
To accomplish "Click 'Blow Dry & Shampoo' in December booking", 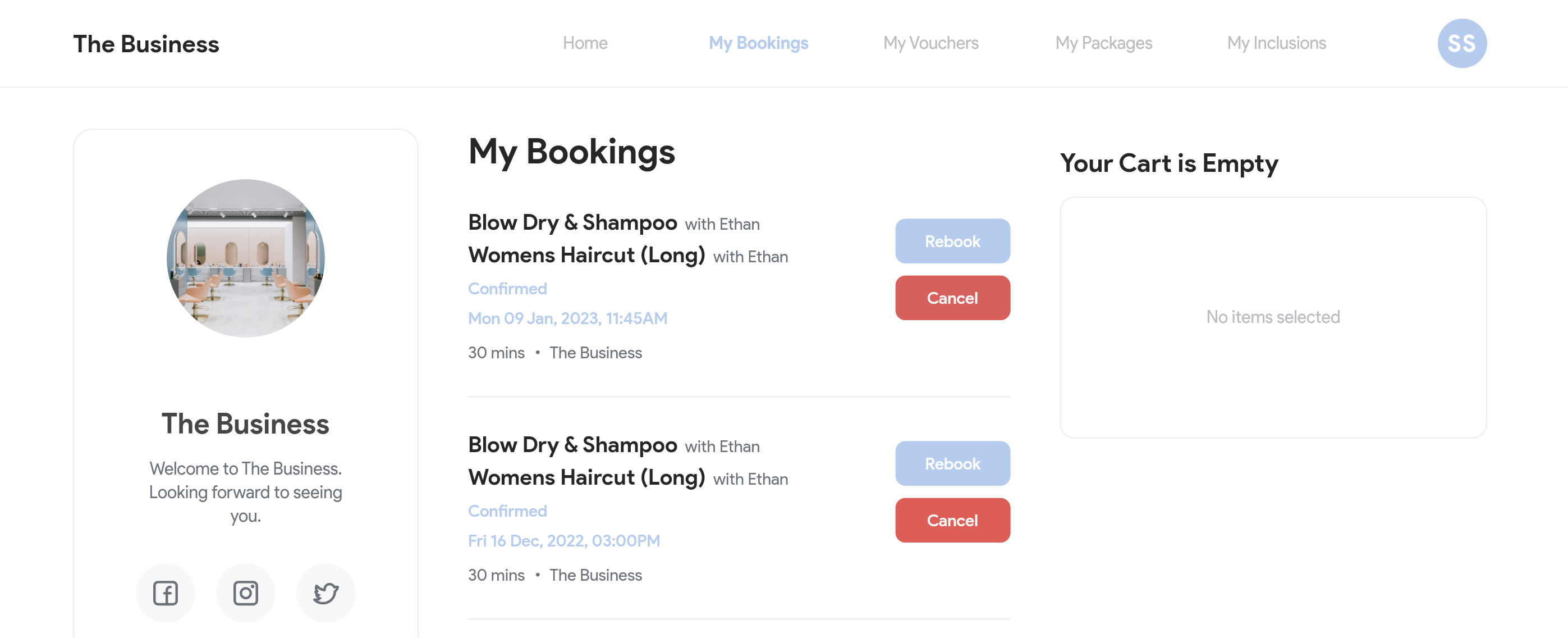I will (573, 445).
